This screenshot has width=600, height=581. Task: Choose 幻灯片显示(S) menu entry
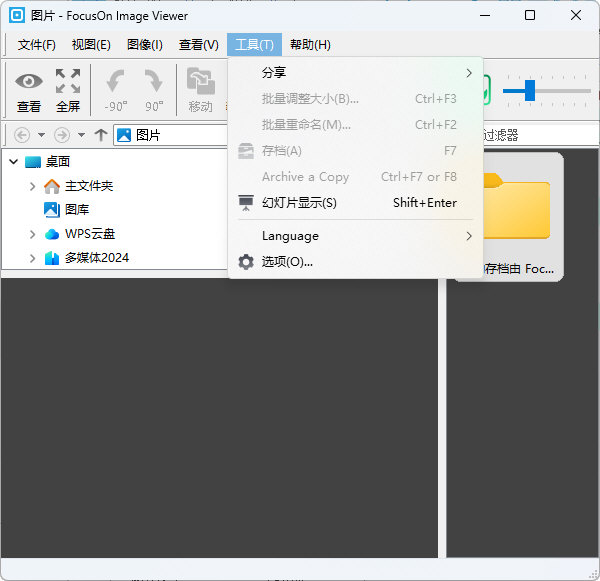pyautogui.click(x=355, y=203)
